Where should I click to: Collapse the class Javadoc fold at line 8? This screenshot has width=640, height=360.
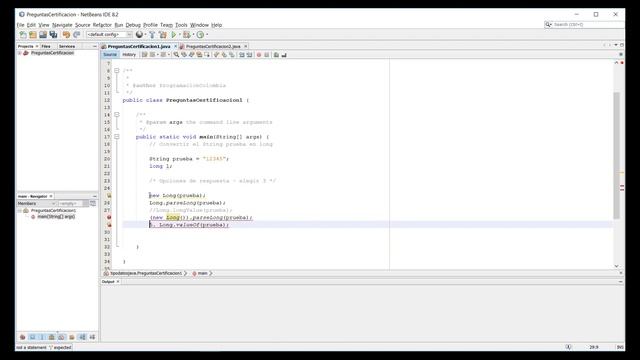(x=117, y=71)
